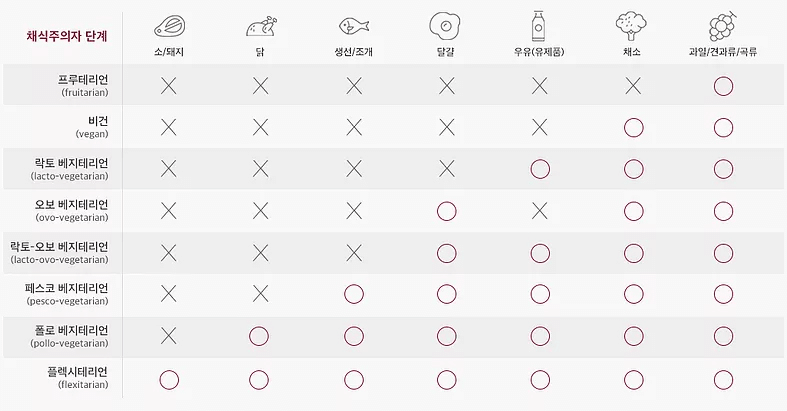Viewport: 787px width, 411px height.
Task: Click the vegetable circle in vegan row
Action: (x=632, y=127)
